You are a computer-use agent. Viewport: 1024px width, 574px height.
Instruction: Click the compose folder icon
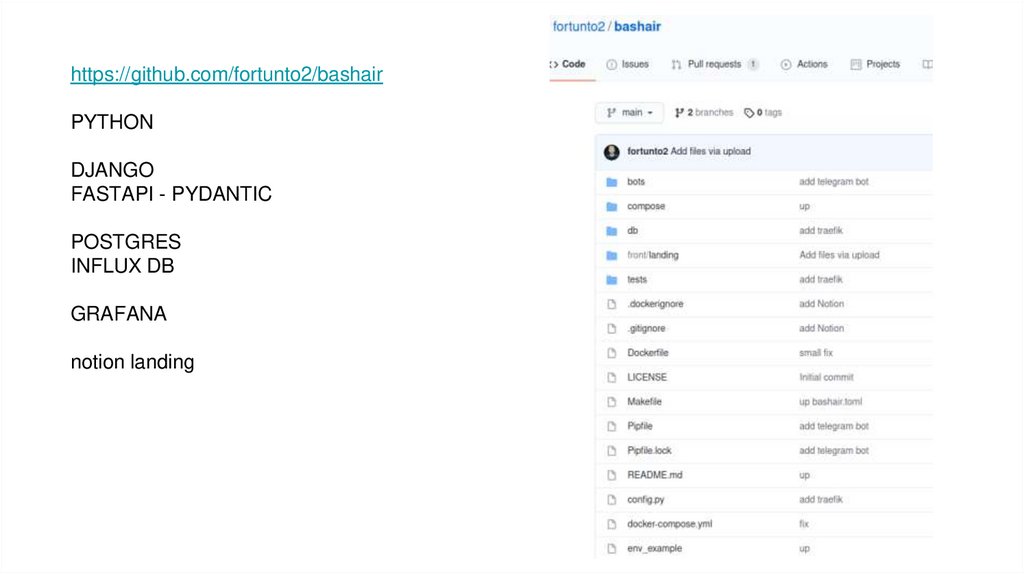(x=611, y=207)
